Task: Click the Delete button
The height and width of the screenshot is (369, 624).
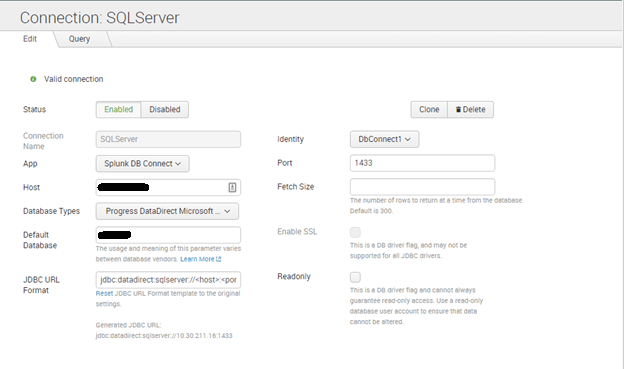Action: tap(470, 109)
